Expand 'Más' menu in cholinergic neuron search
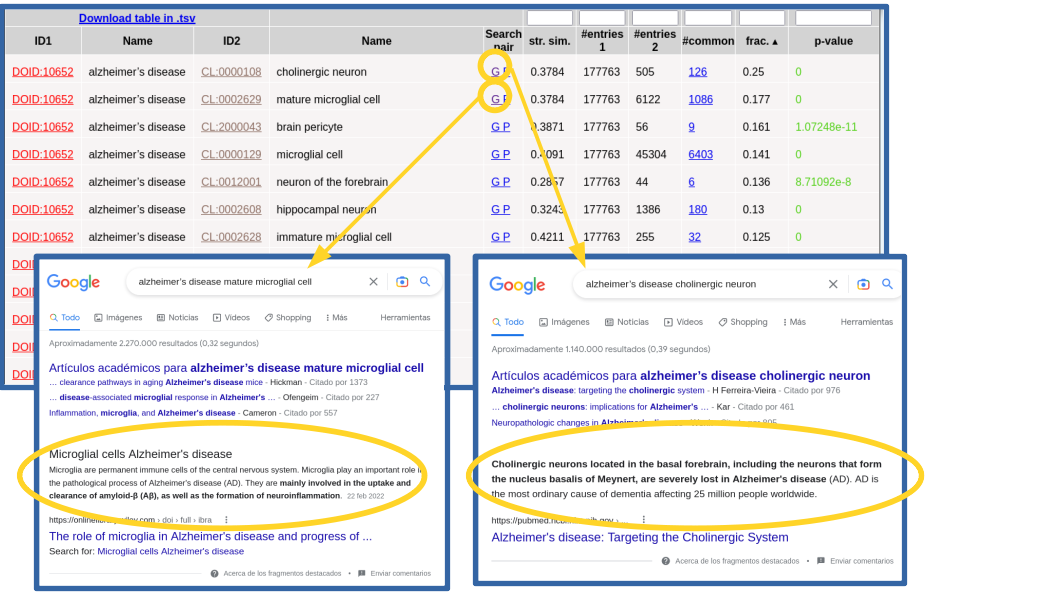The image size is (1058, 595). point(793,322)
